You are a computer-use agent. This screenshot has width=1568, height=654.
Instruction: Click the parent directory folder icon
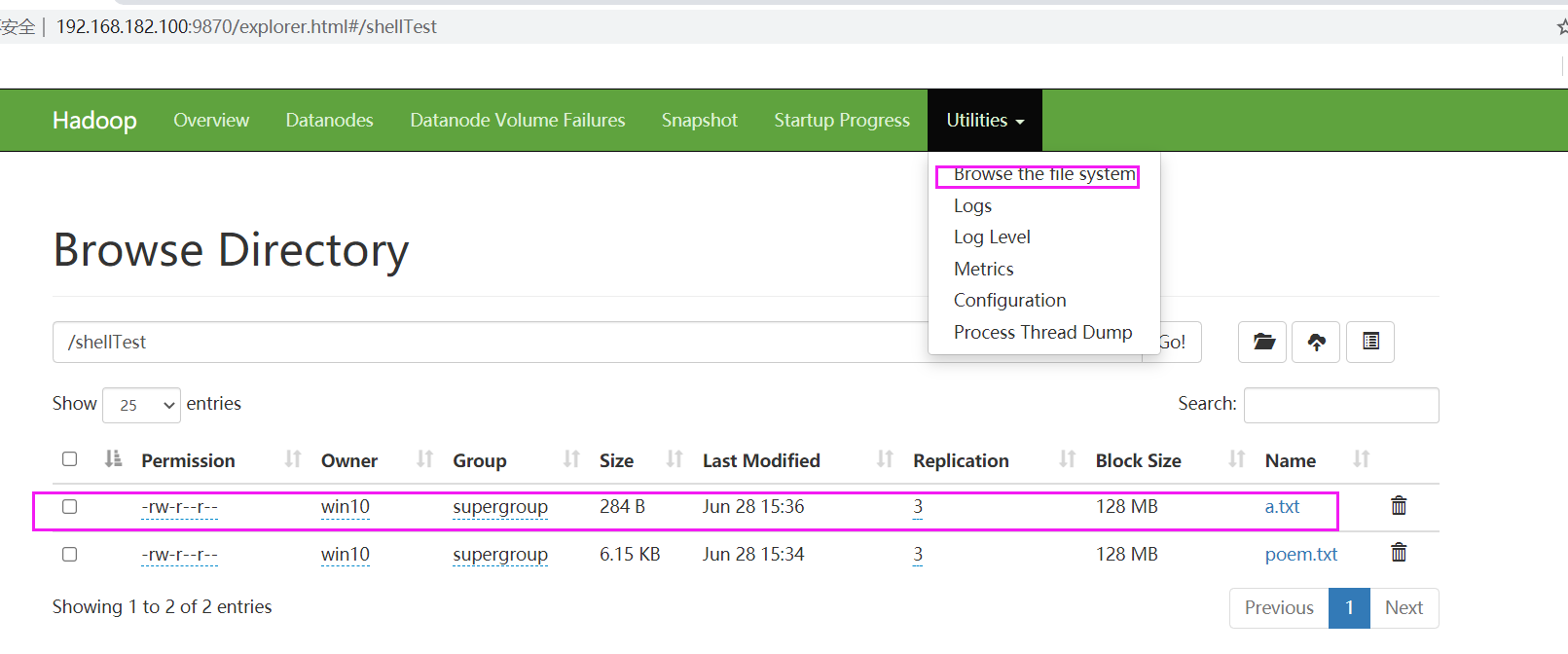1262,342
